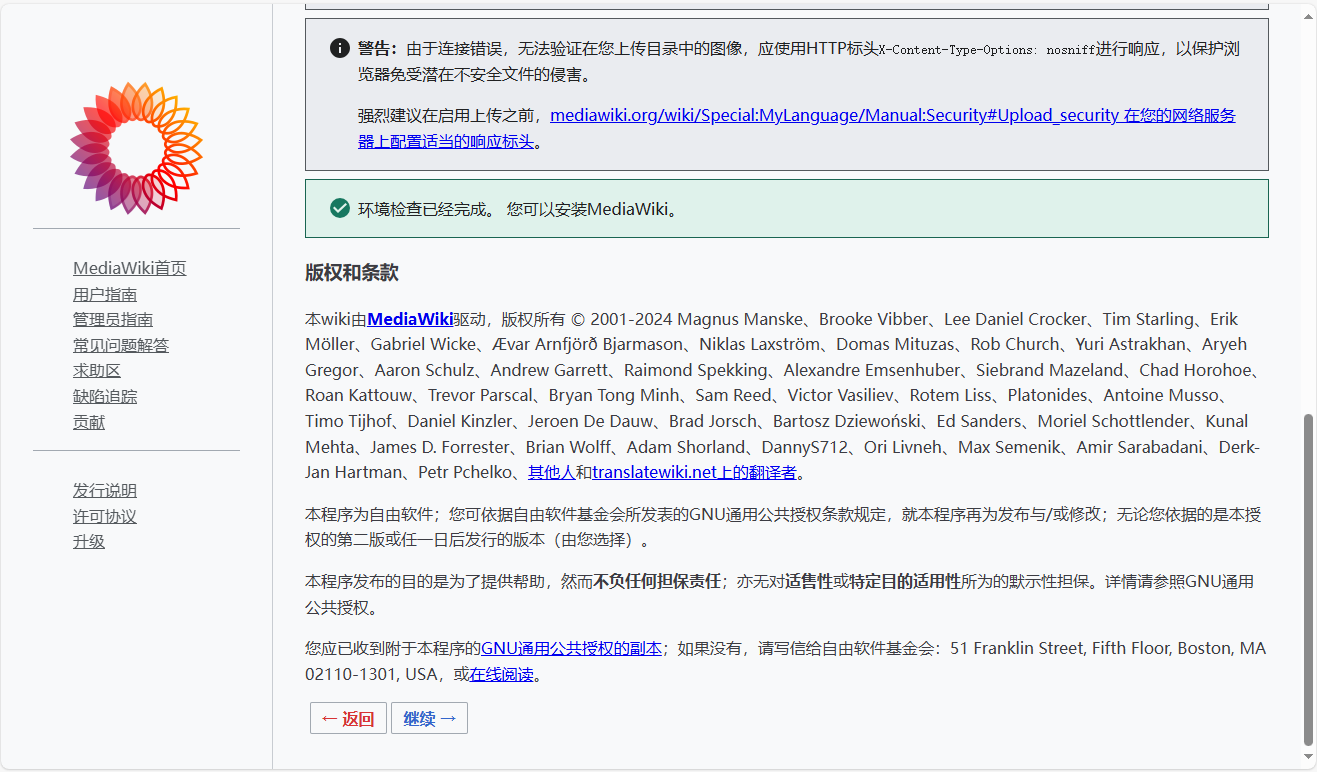Click the 继续 → button

pos(429,718)
